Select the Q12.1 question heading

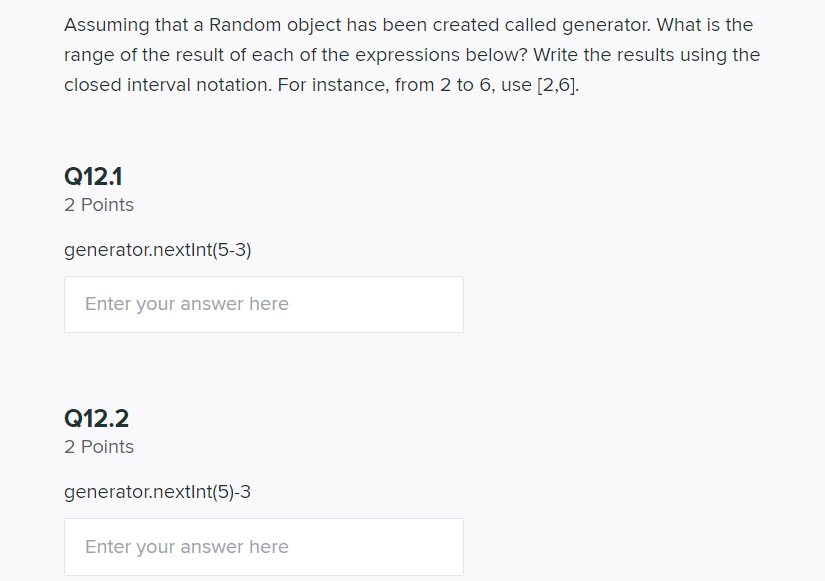pyautogui.click(x=92, y=176)
